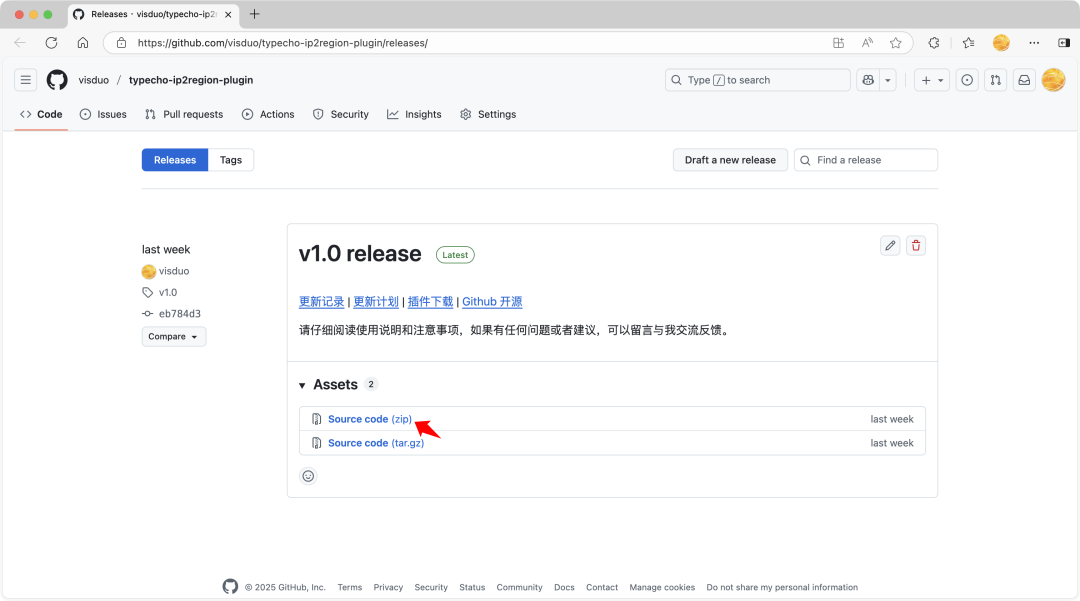Open visduo author link in release sidebar
The width and height of the screenshot is (1080, 601).
pyautogui.click(x=174, y=271)
